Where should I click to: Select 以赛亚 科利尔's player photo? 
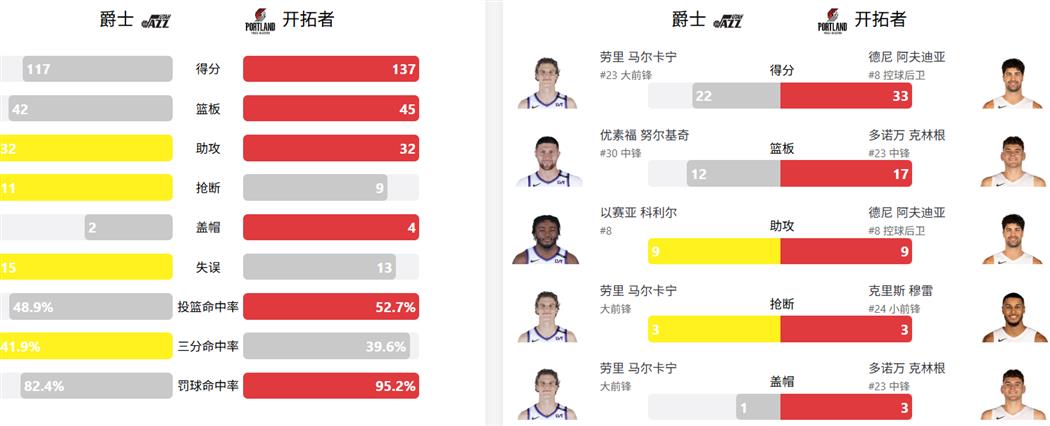click(547, 238)
